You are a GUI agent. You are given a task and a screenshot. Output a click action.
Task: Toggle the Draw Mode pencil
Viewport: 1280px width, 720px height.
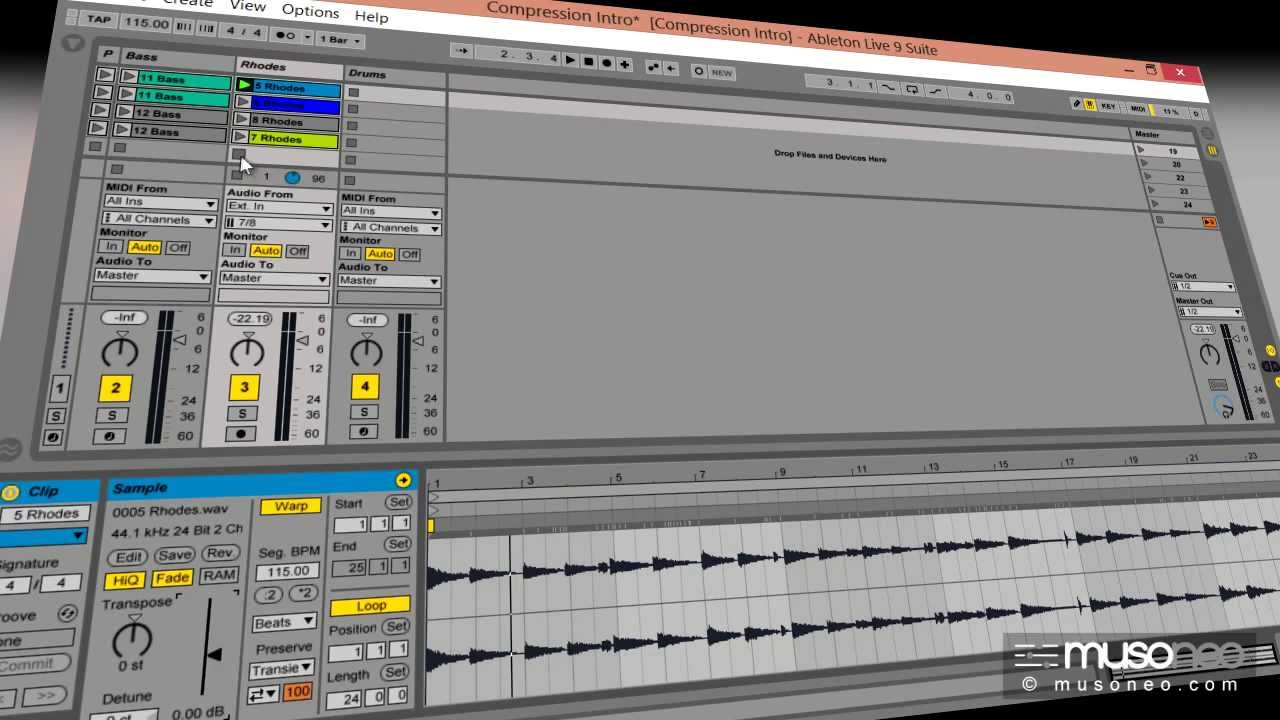tap(1077, 104)
